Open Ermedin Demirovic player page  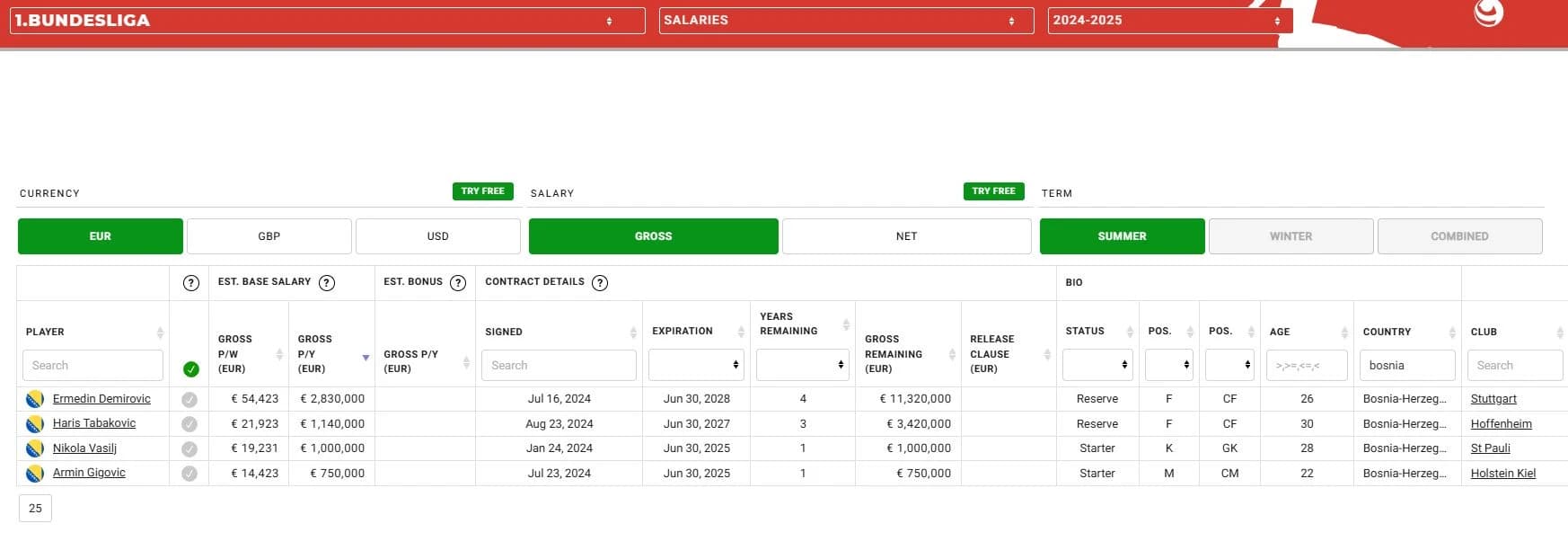click(x=101, y=399)
